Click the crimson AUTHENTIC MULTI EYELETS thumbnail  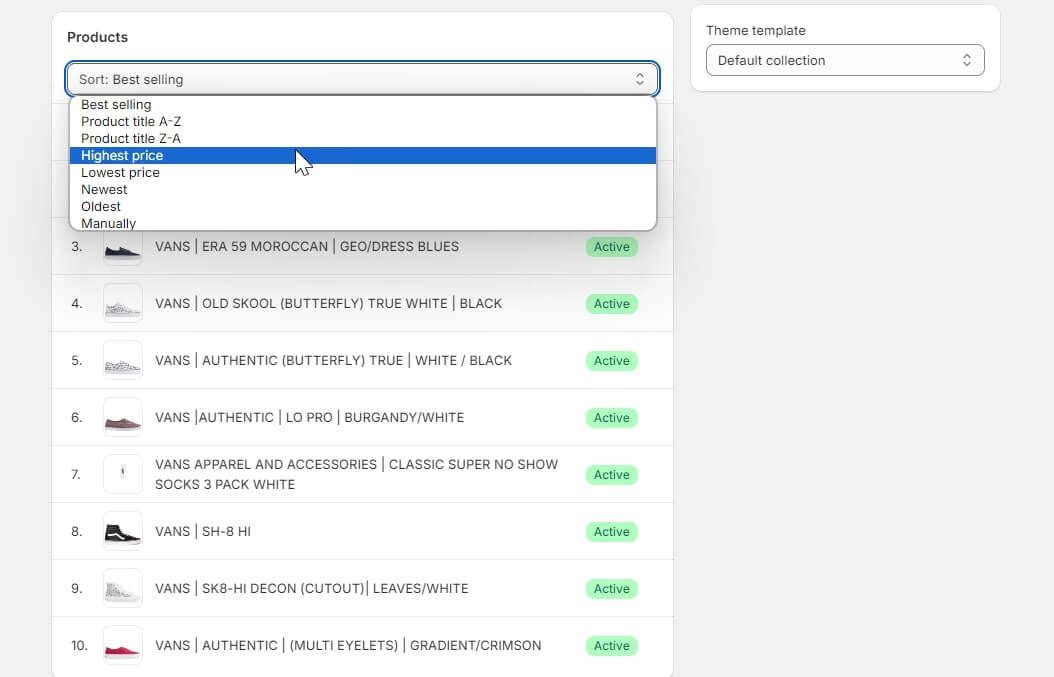point(122,645)
